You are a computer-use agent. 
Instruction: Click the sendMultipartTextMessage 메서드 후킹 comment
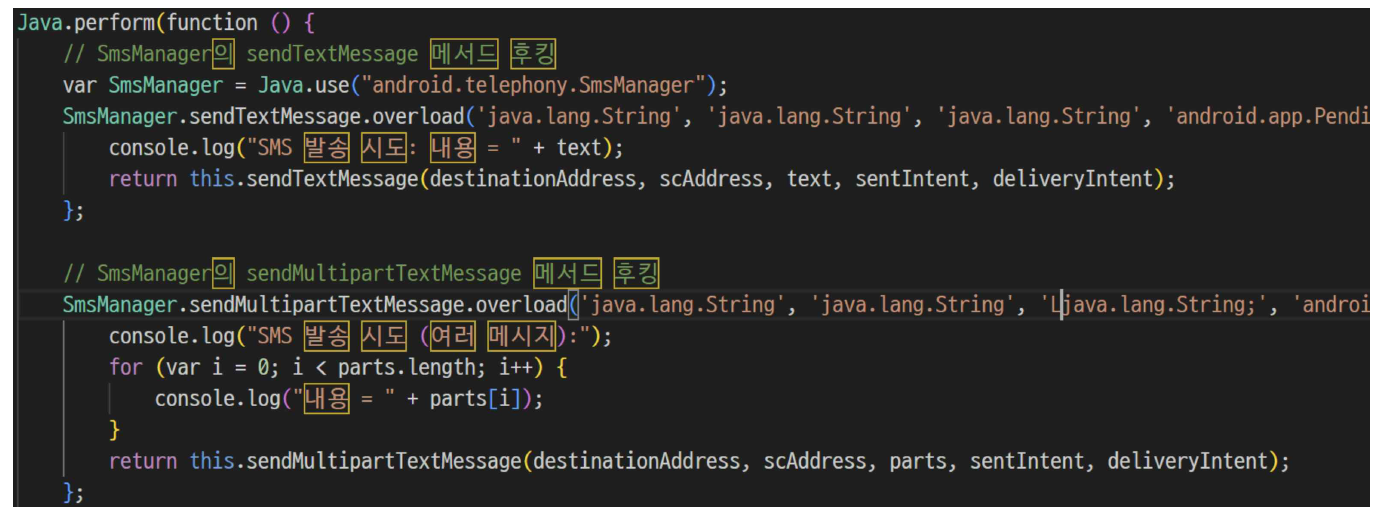pos(362,273)
